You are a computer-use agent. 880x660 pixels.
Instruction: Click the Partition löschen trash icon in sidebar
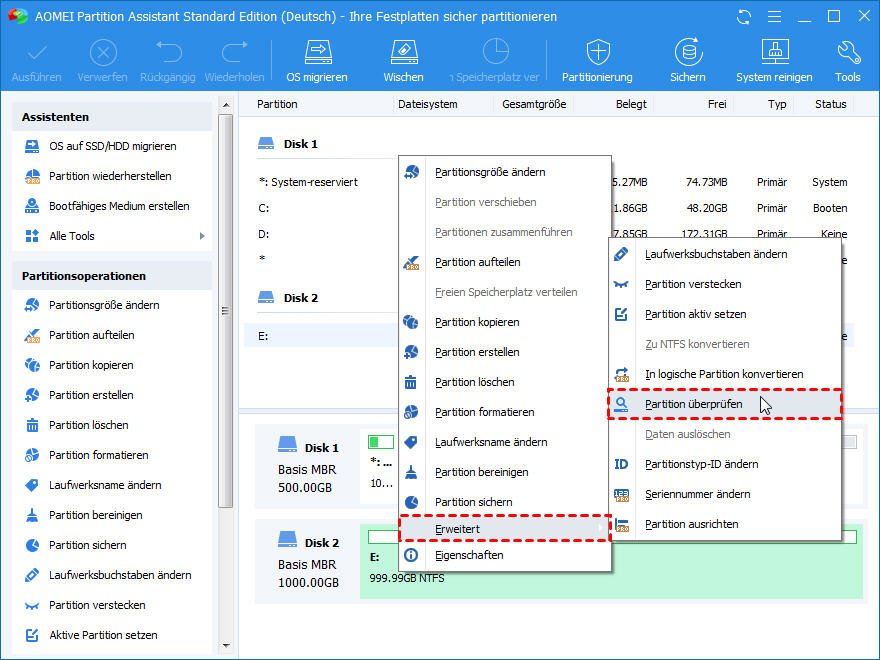pyautogui.click(x=32, y=425)
